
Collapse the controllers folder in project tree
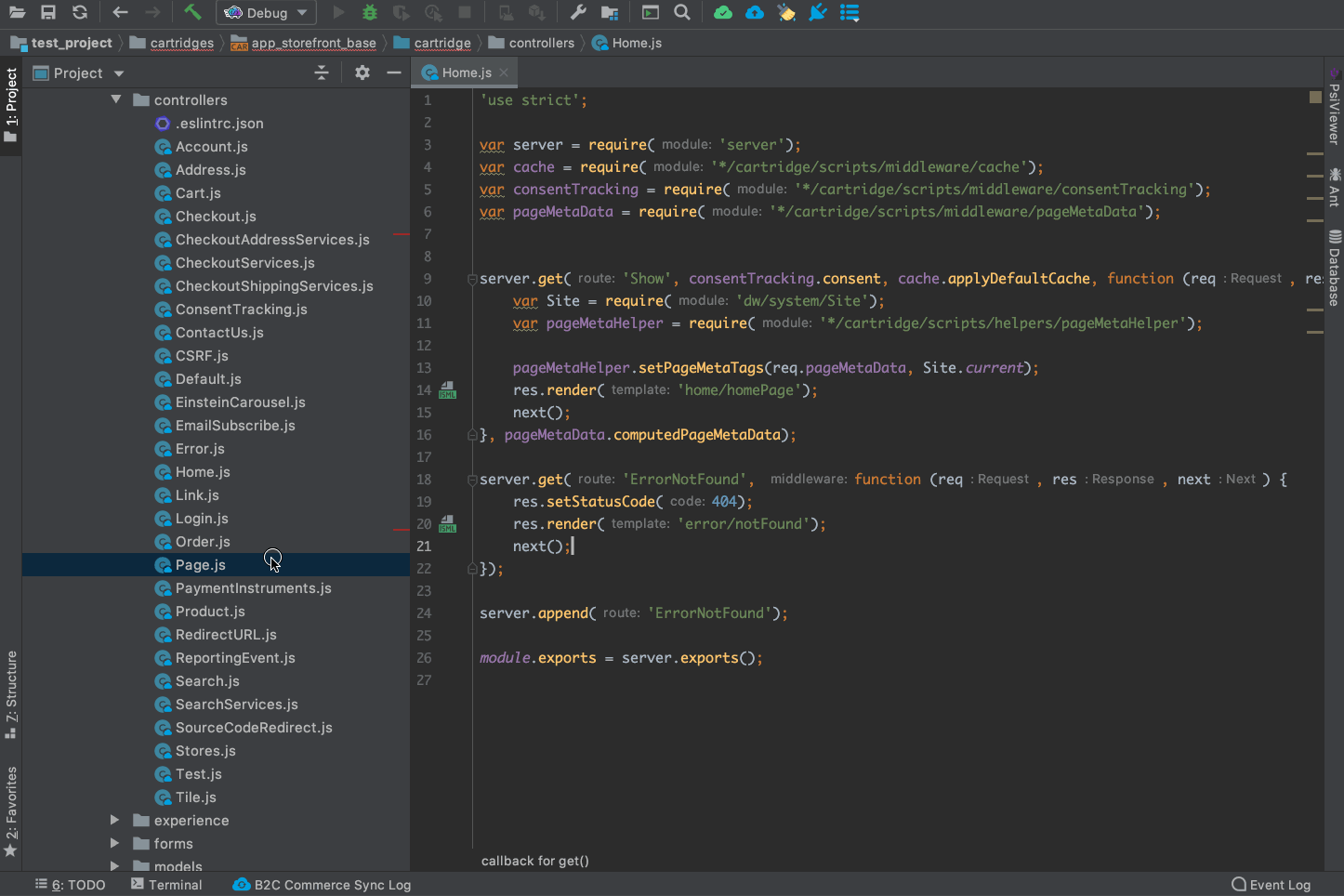[x=115, y=99]
